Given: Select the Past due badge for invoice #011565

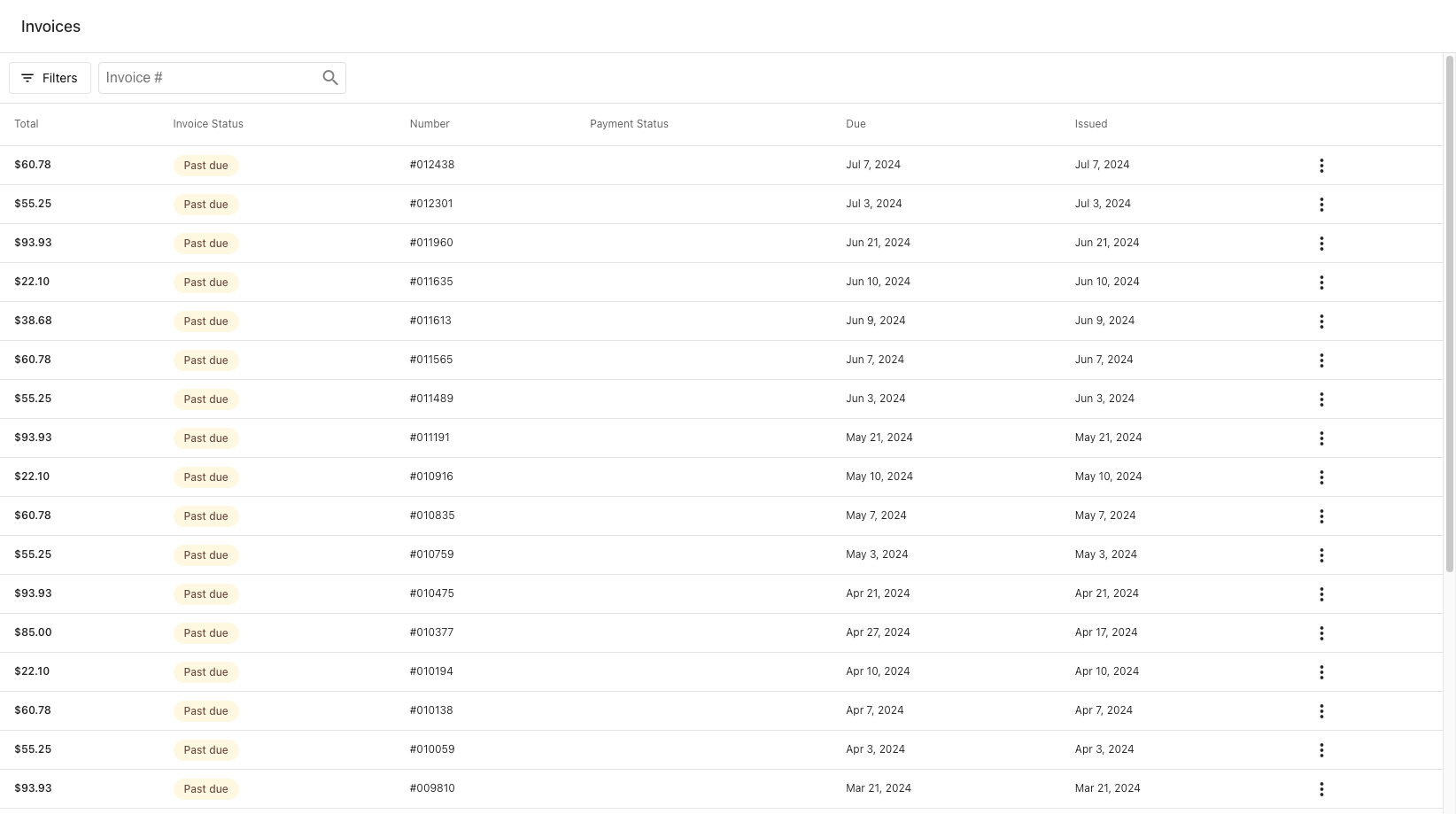Looking at the screenshot, I should pyautogui.click(x=205, y=360).
